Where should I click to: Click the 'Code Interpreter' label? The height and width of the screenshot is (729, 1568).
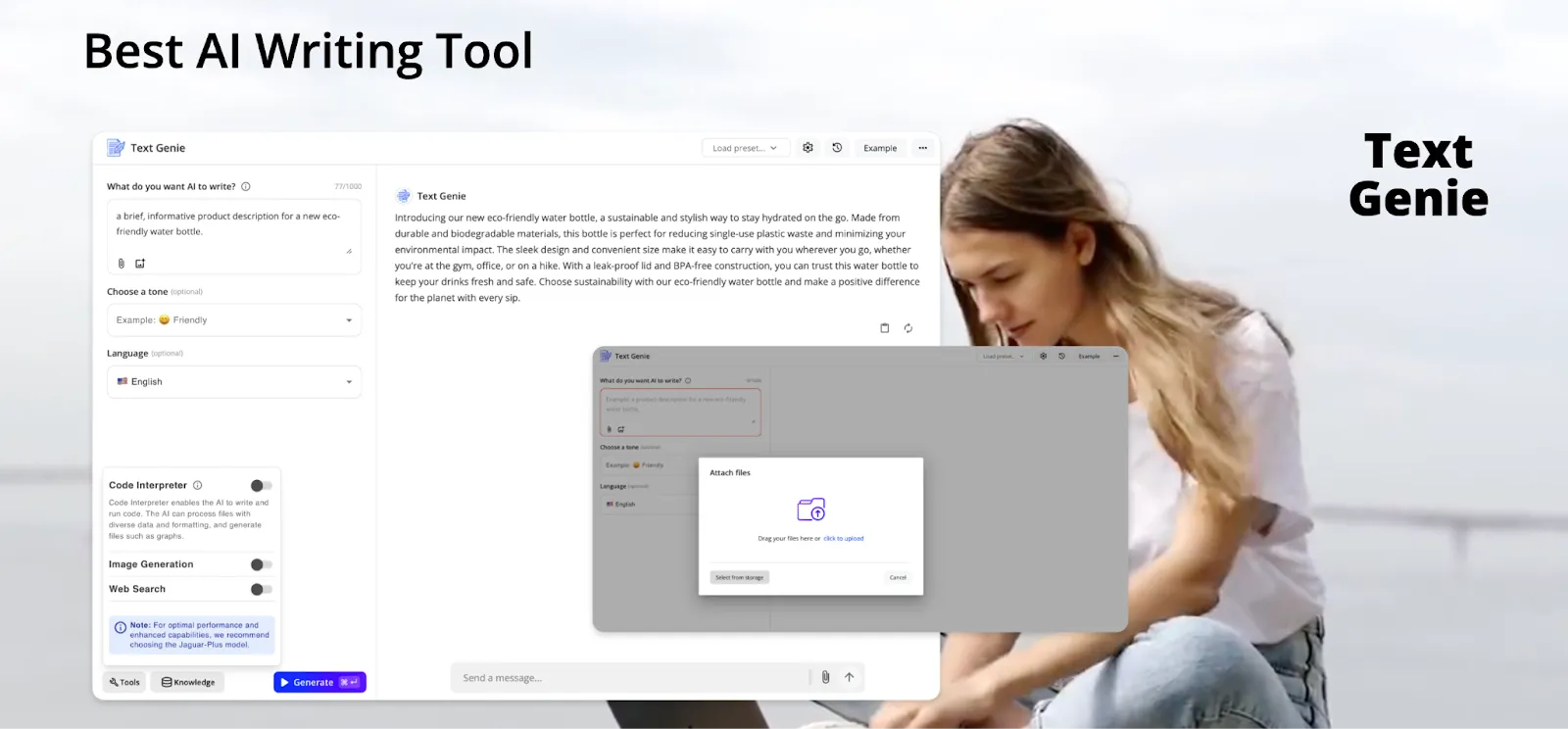click(x=148, y=485)
